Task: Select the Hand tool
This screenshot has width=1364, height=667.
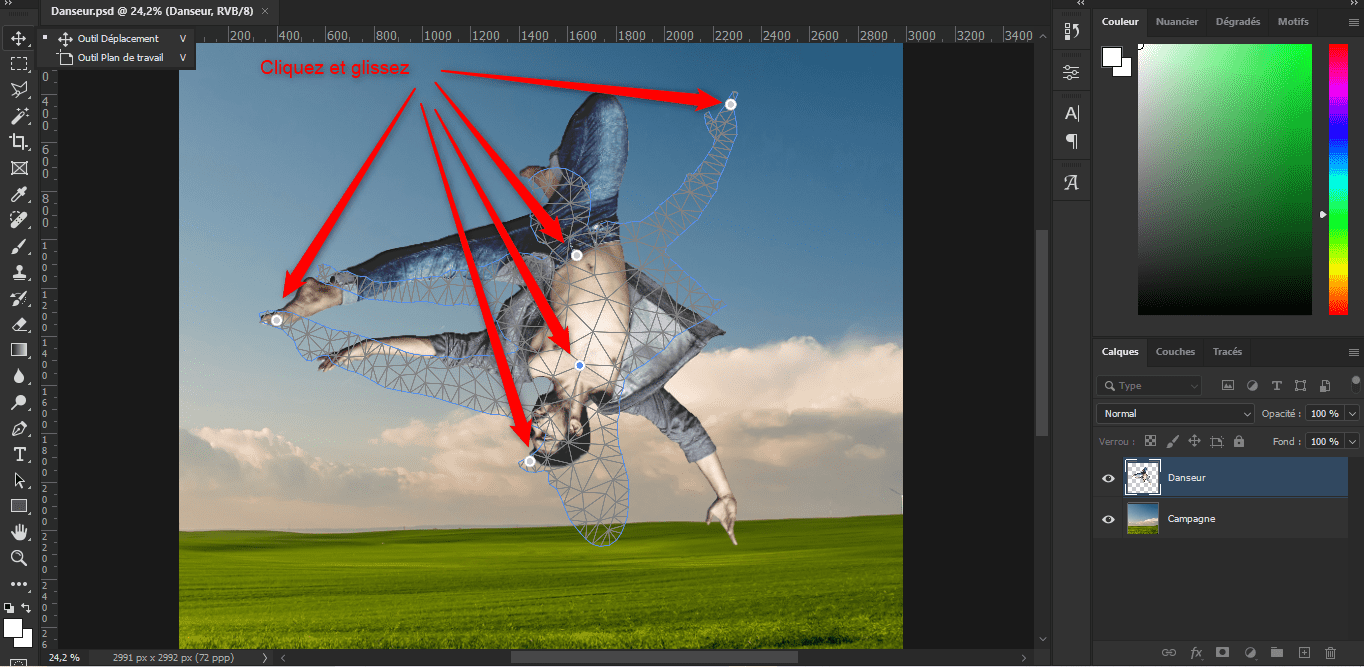Action: [x=18, y=532]
